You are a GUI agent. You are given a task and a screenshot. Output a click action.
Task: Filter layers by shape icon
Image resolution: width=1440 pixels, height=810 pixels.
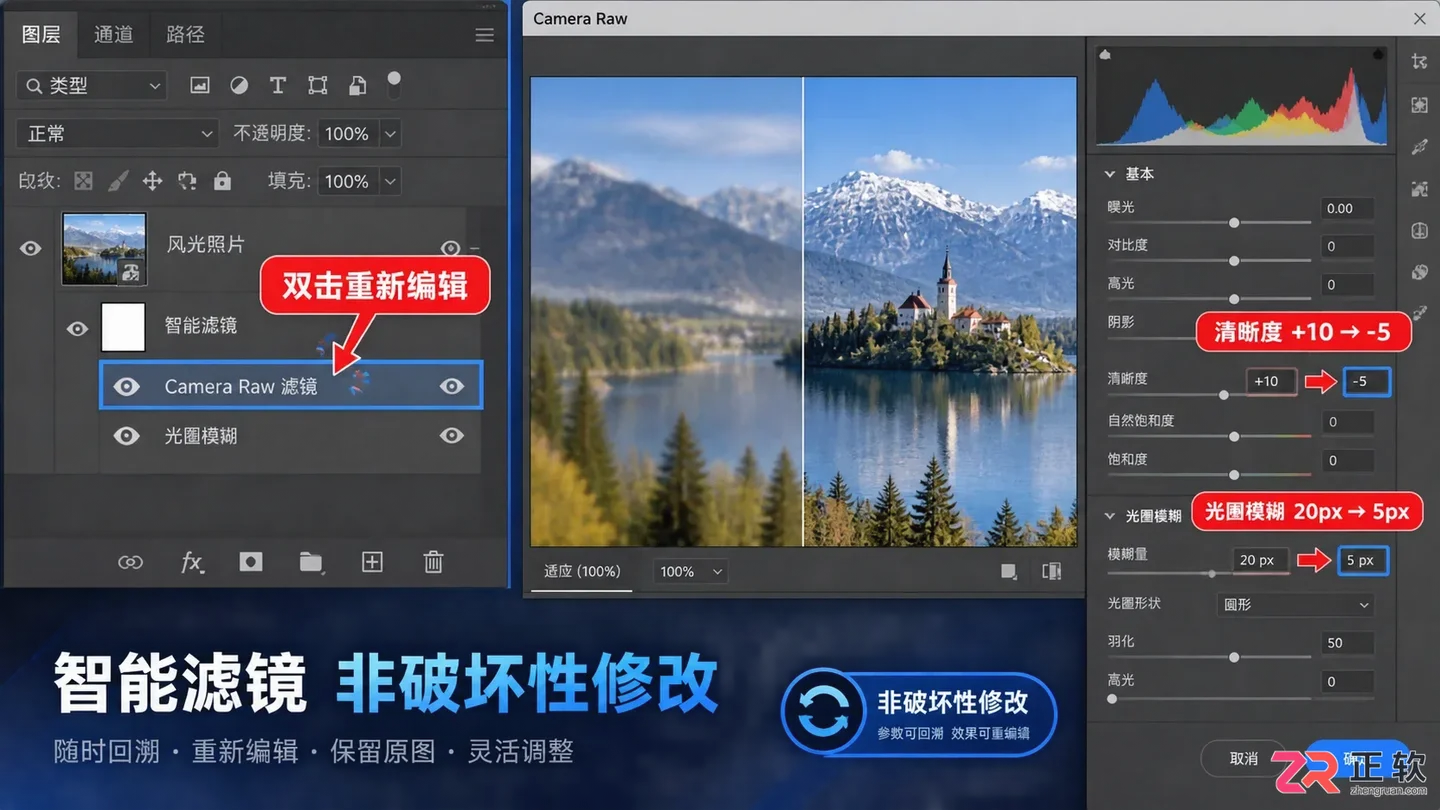tap(318, 86)
